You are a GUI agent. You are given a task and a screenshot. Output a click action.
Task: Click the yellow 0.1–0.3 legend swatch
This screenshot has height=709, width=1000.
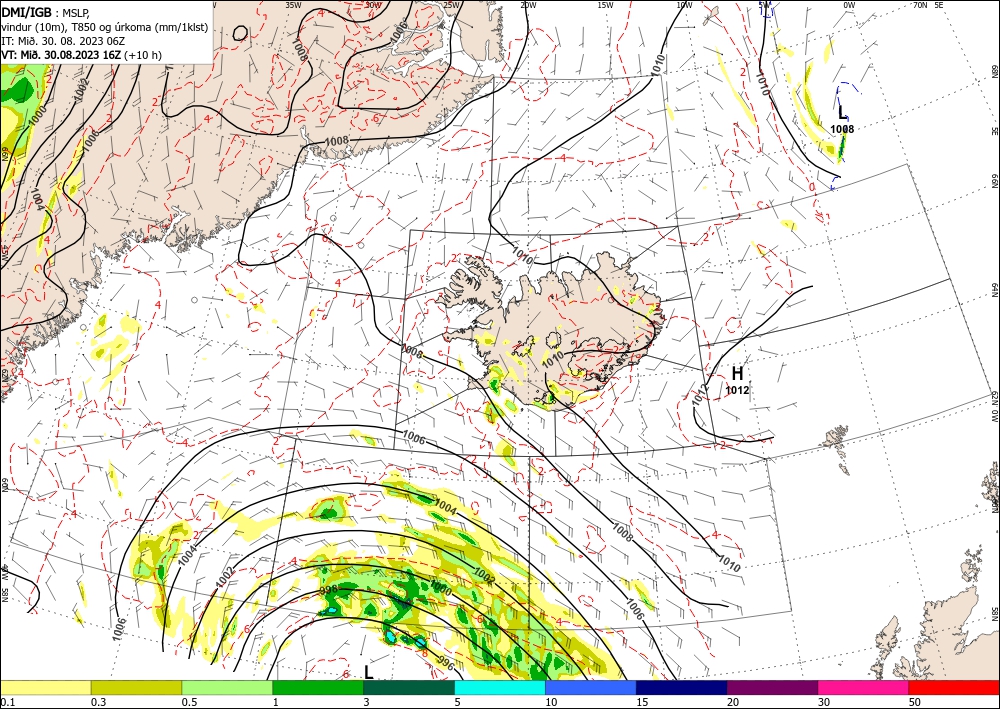[45, 687]
